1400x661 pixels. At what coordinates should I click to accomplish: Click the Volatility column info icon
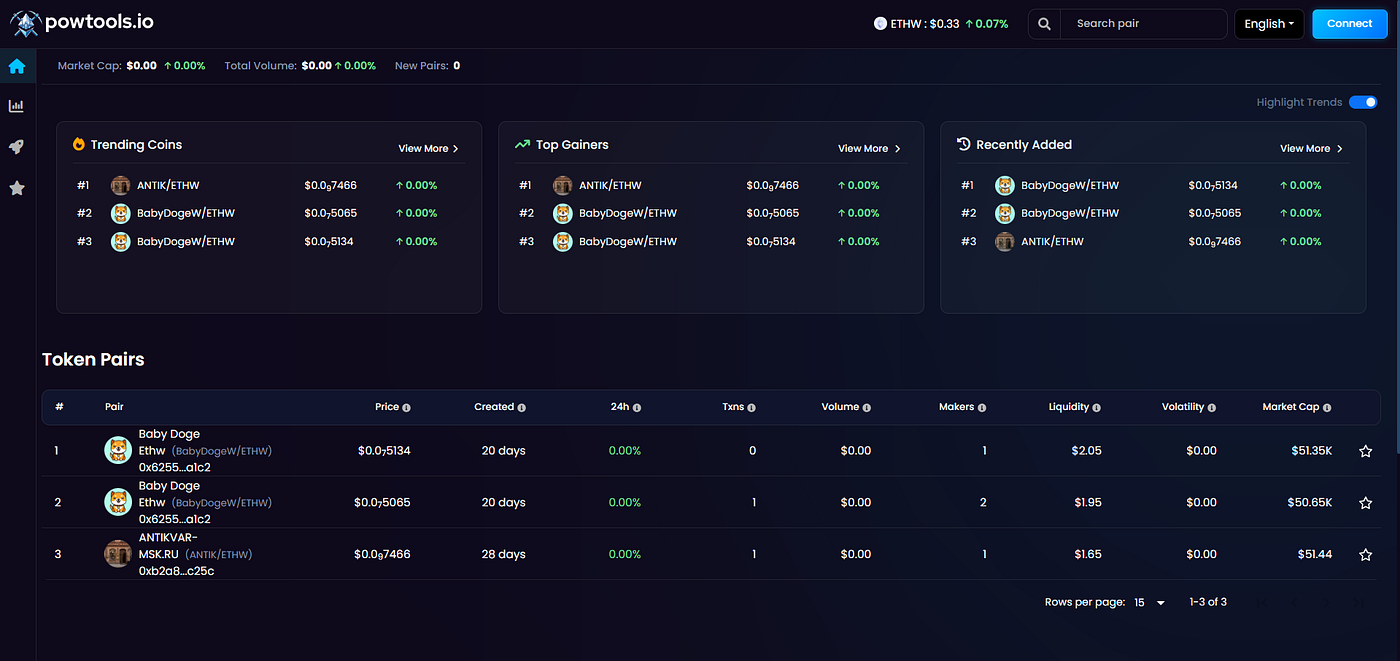[1212, 408]
